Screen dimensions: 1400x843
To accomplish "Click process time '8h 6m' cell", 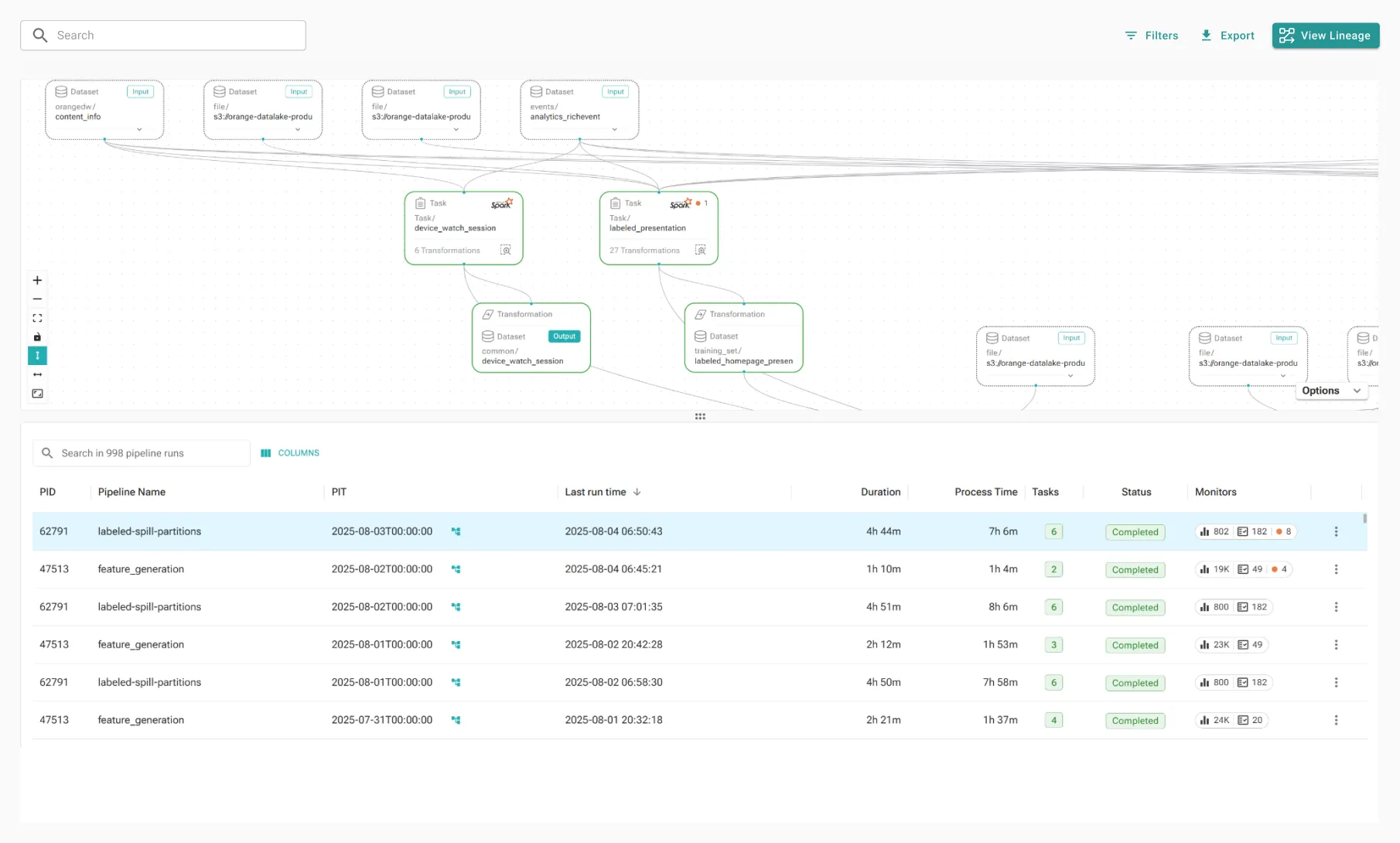I will pyautogui.click(x=1003, y=607).
